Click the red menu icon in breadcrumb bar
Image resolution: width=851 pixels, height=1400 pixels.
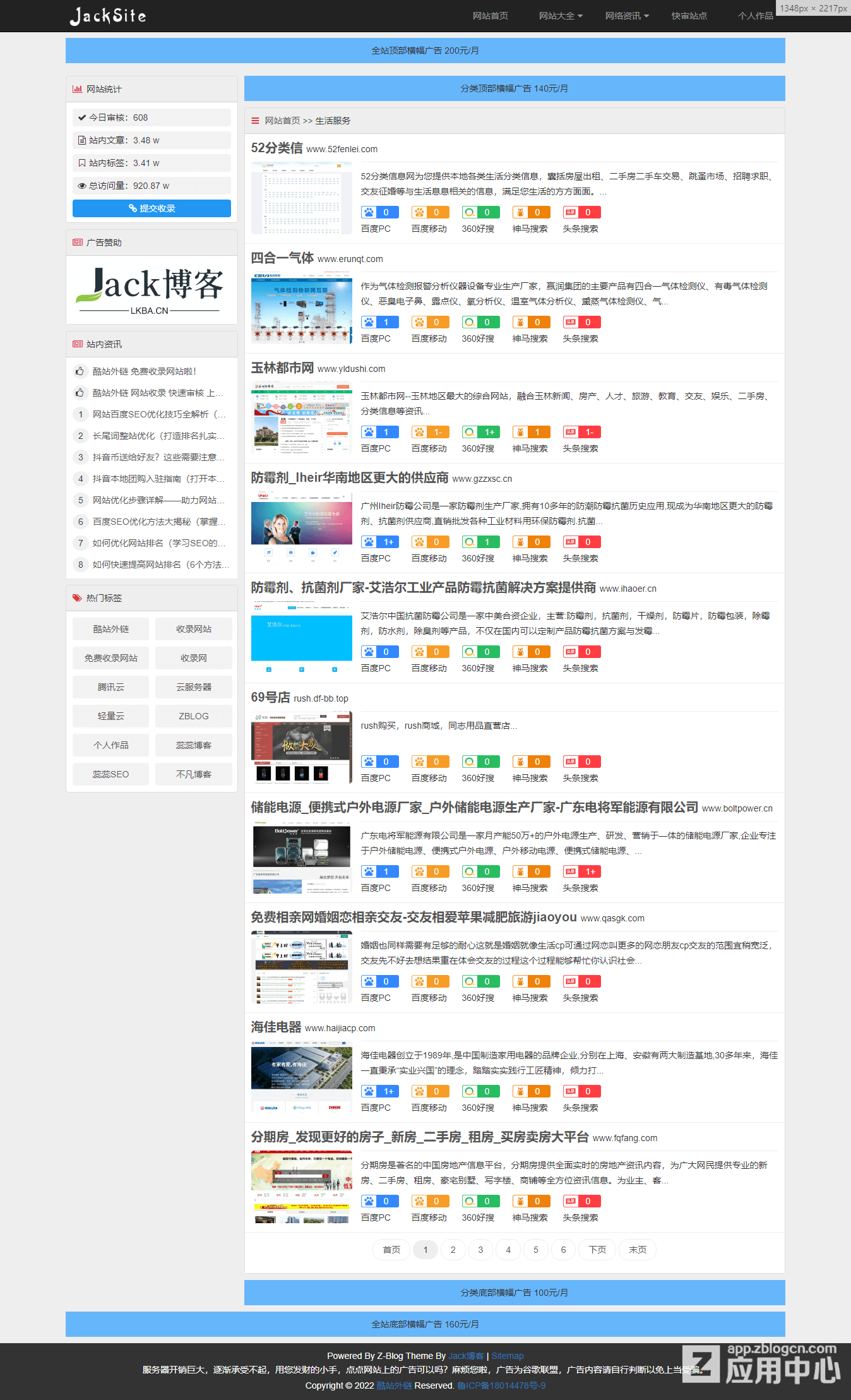tap(255, 121)
